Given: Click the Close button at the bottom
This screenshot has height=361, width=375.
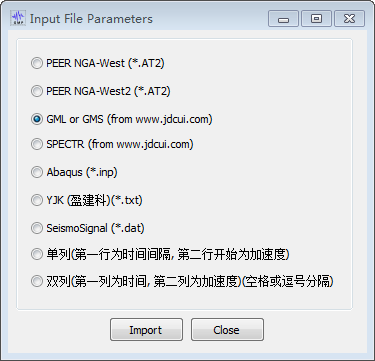Looking at the screenshot, I should pos(227,330).
